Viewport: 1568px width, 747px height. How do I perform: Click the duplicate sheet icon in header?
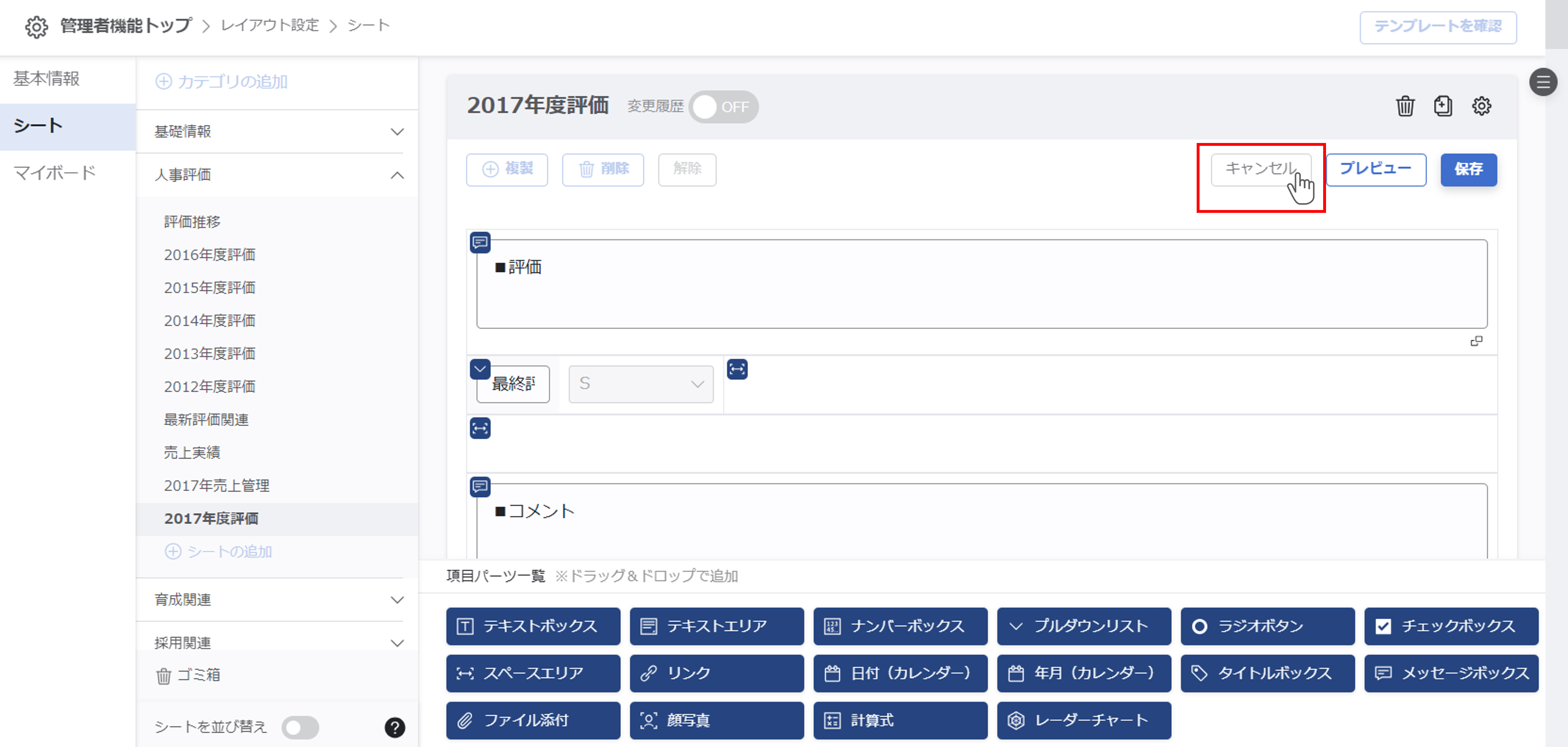click(x=1443, y=106)
